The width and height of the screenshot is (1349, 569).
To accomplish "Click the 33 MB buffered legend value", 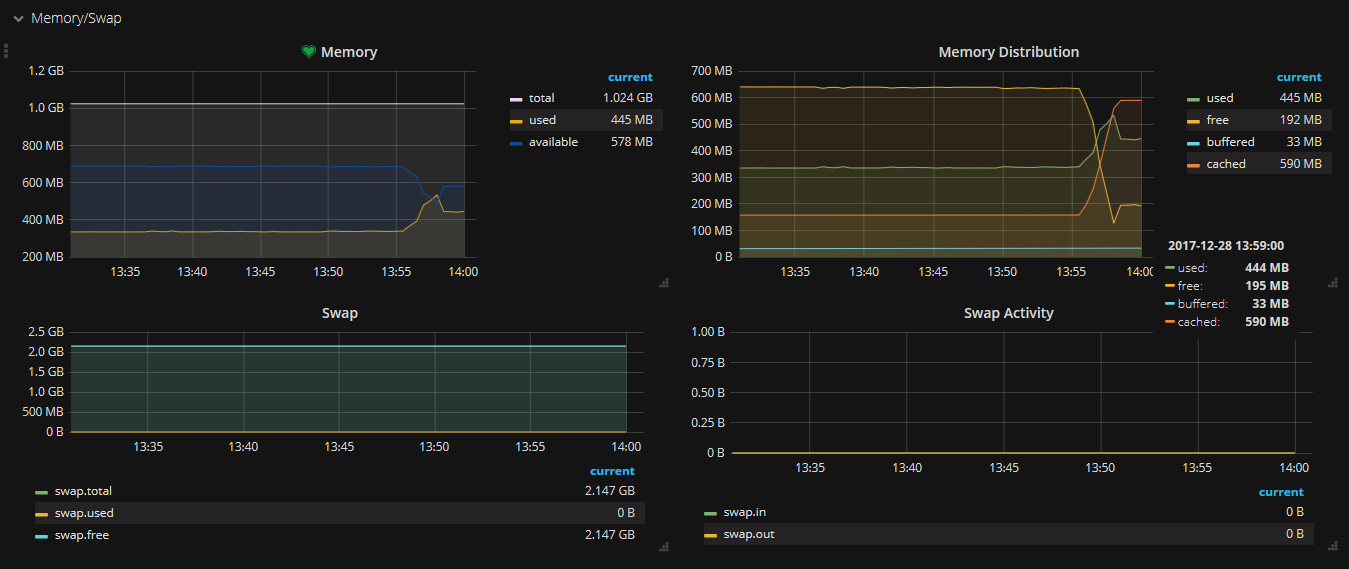I will point(1305,142).
